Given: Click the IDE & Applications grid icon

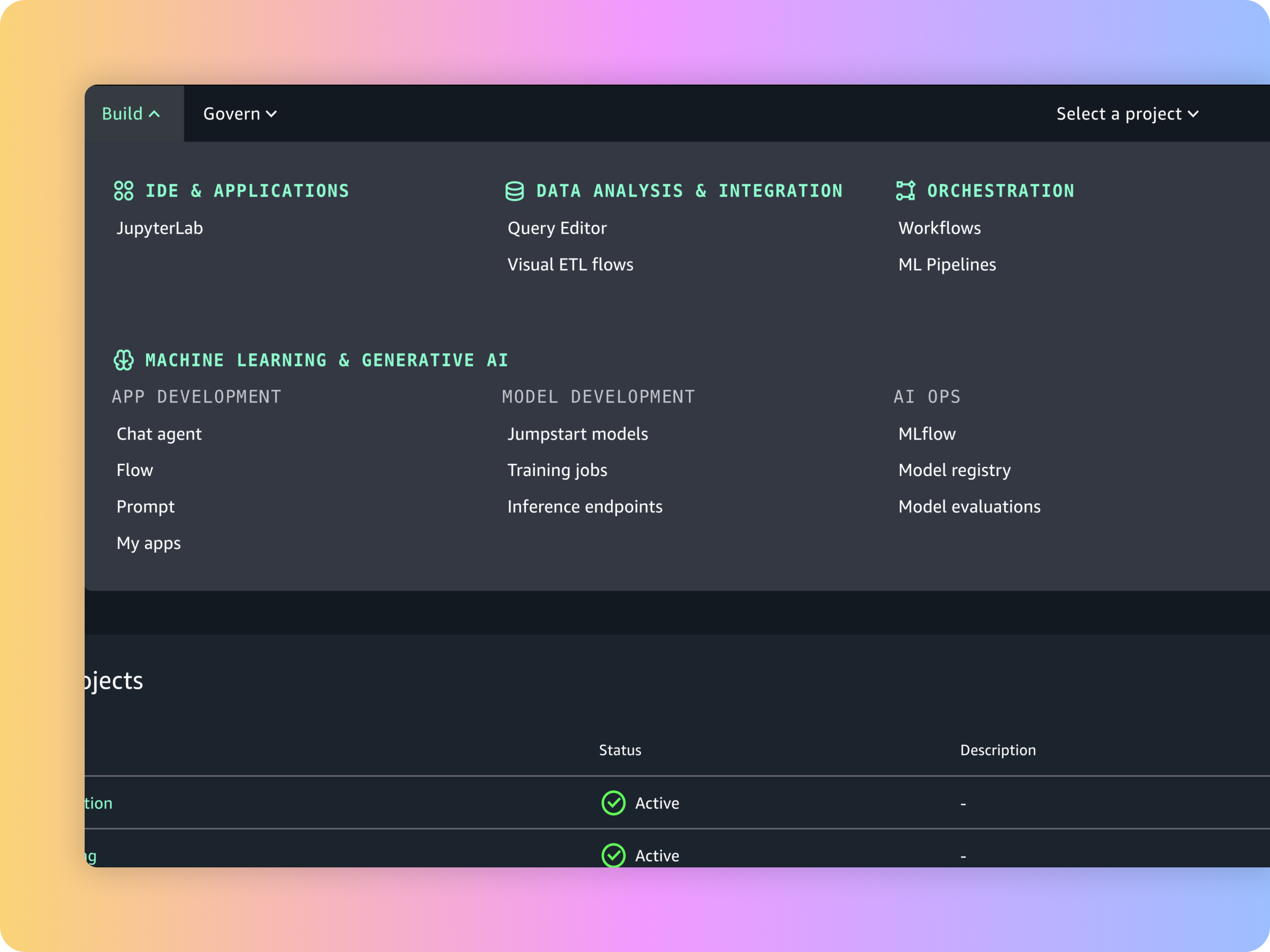Looking at the screenshot, I should click(123, 190).
